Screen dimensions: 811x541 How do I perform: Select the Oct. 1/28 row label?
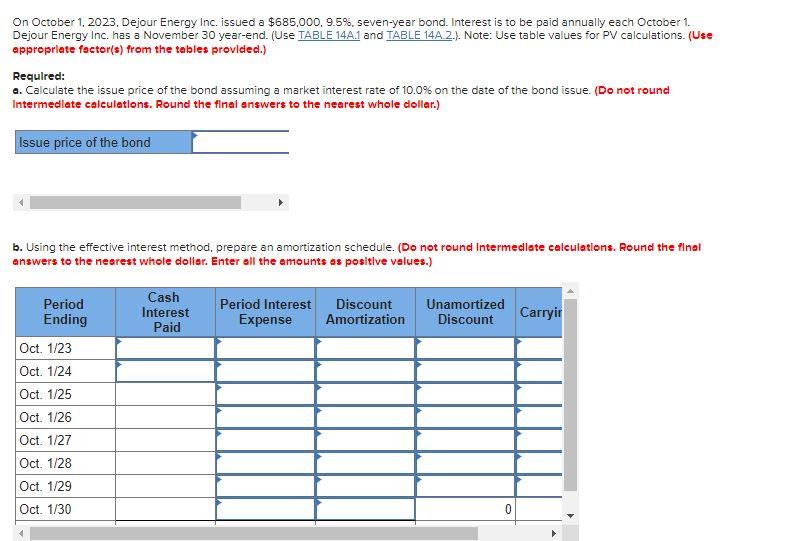tap(46, 463)
